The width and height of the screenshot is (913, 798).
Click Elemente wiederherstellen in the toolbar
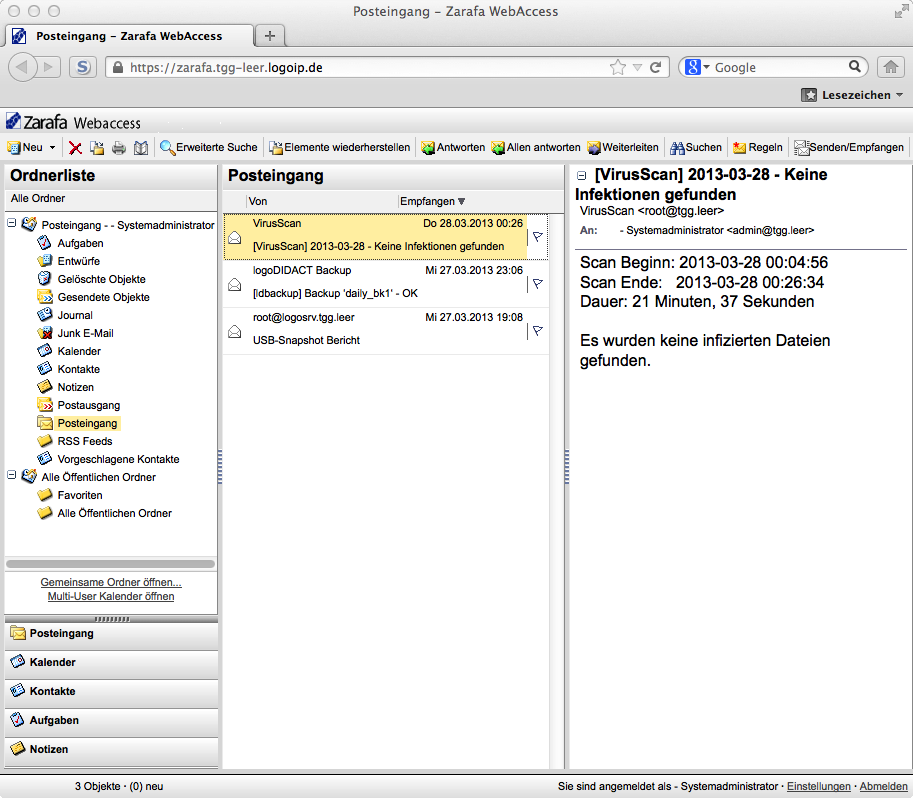pyautogui.click(x=339, y=148)
